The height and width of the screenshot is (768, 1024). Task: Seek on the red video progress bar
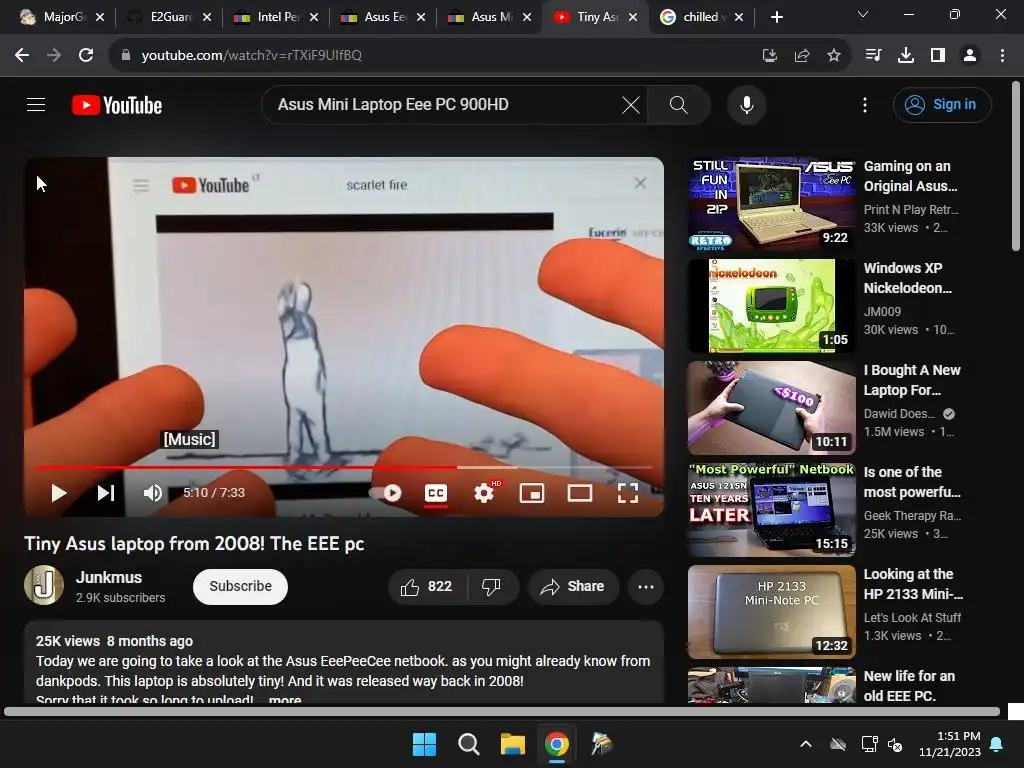coord(345,468)
